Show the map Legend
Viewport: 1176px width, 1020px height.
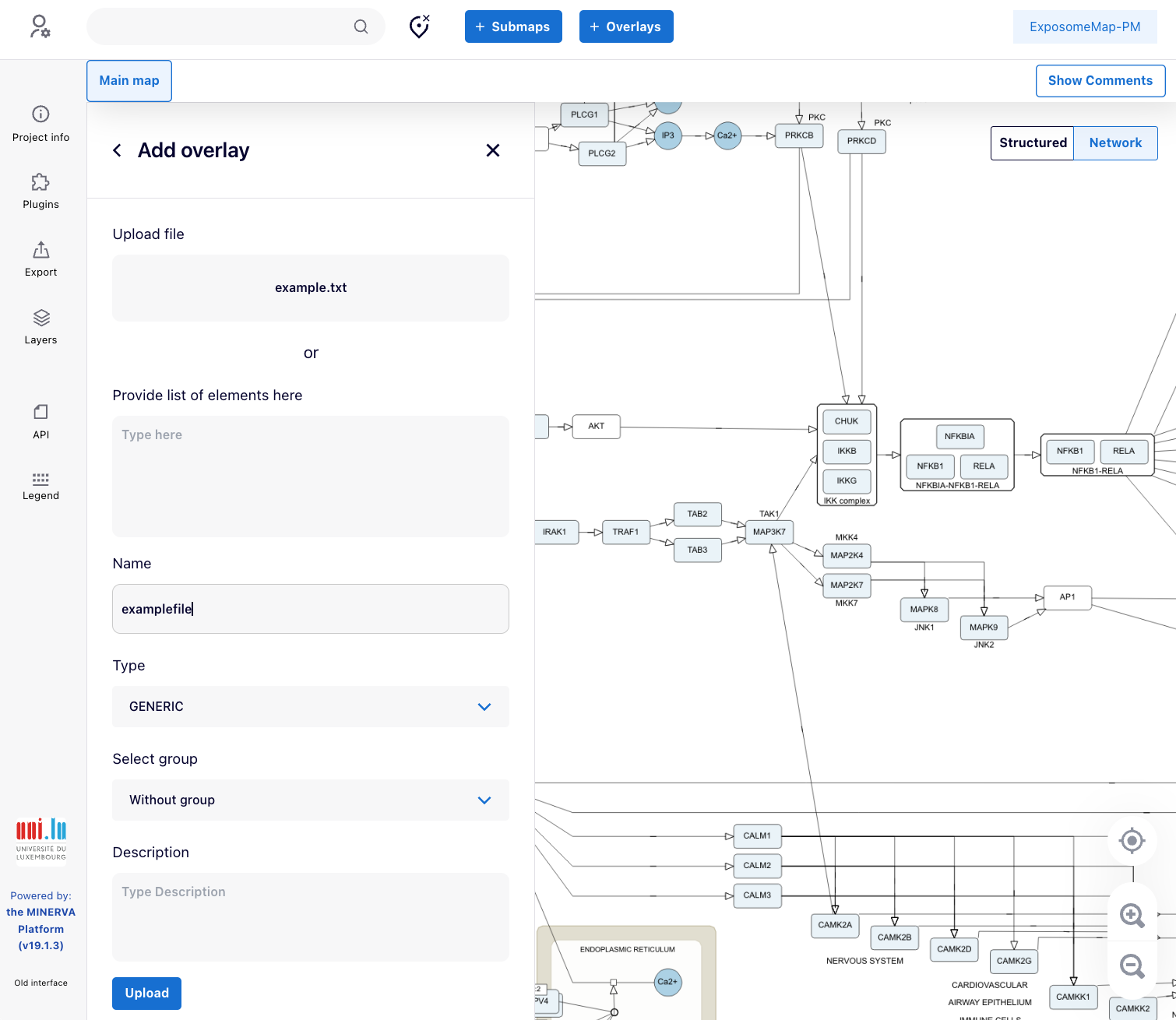[40, 486]
